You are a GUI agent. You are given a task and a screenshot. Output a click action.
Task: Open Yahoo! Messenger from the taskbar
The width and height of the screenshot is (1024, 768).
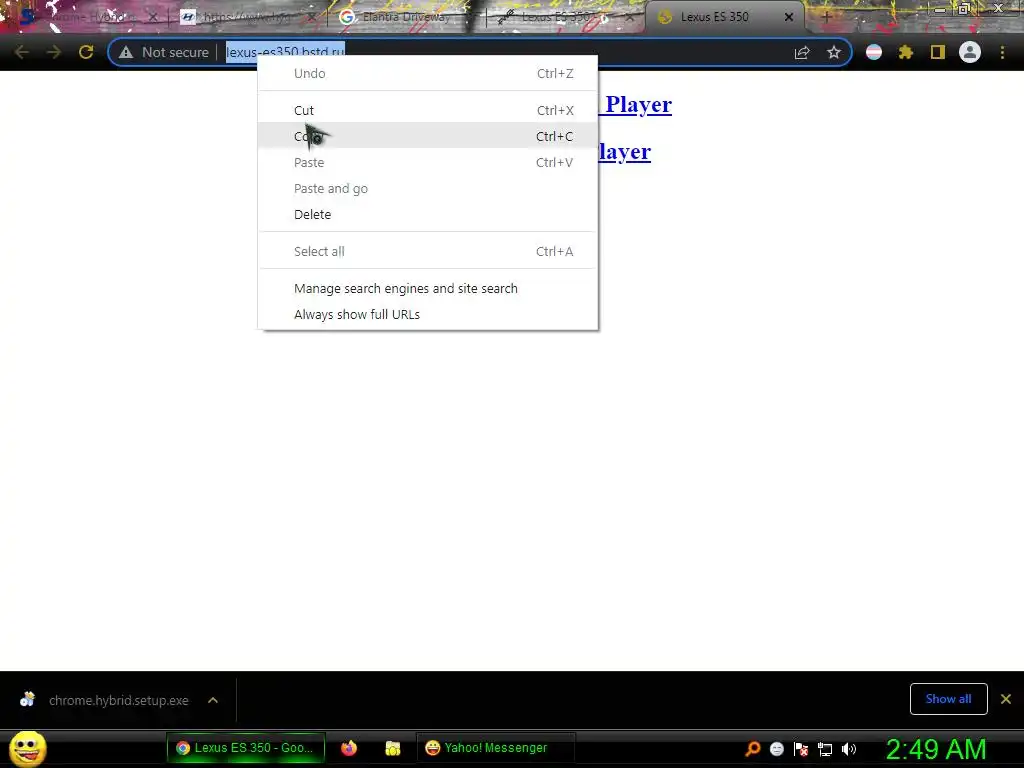(x=495, y=748)
